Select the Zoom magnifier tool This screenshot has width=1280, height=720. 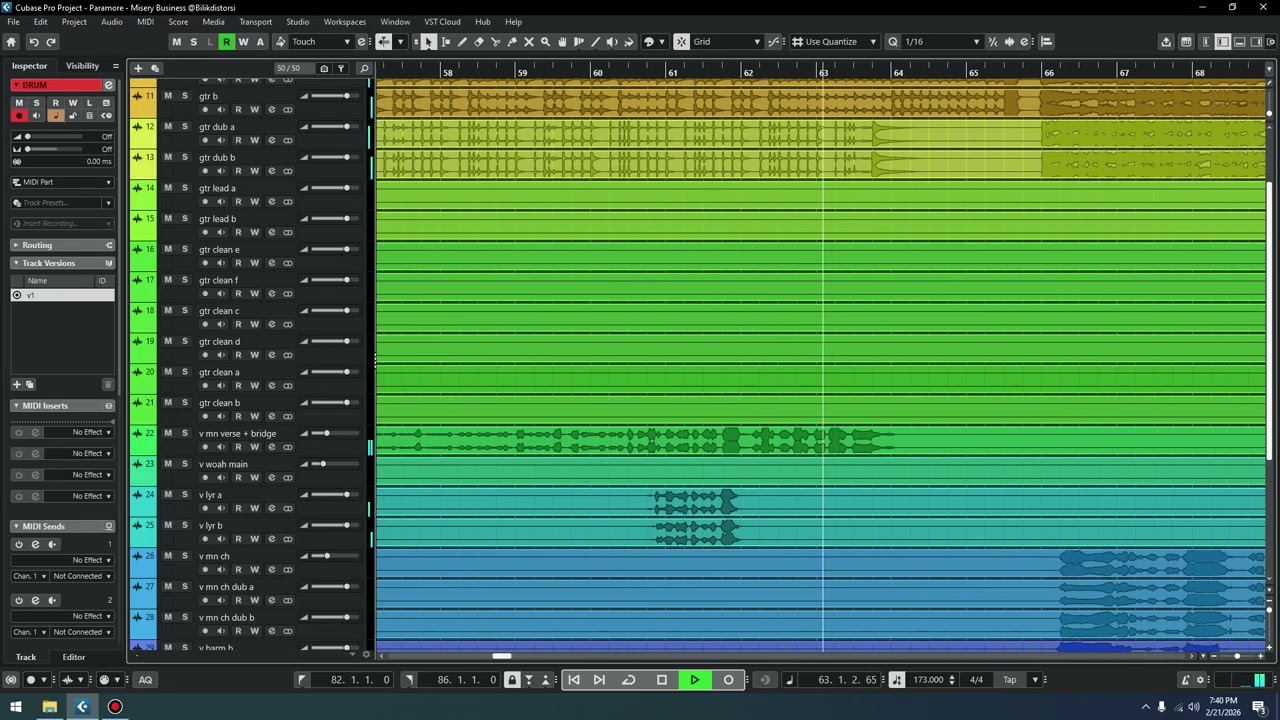(x=545, y=42)
